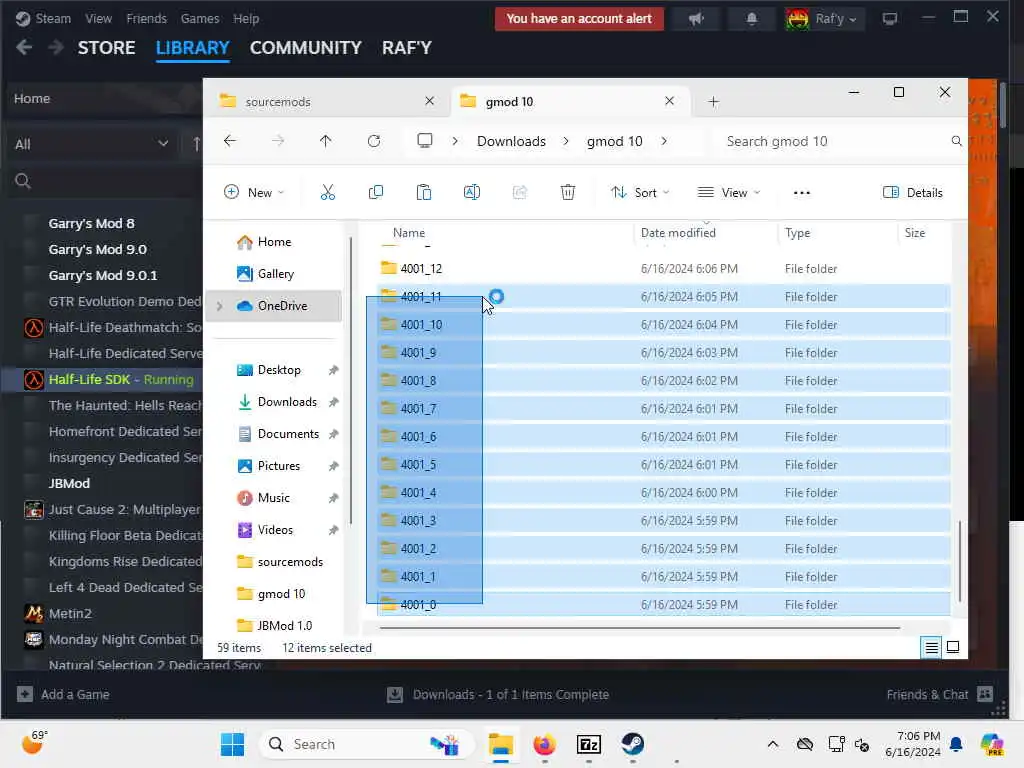Open 7-Zip from the taskbar

pyautogui.click(x=588, y=744)
